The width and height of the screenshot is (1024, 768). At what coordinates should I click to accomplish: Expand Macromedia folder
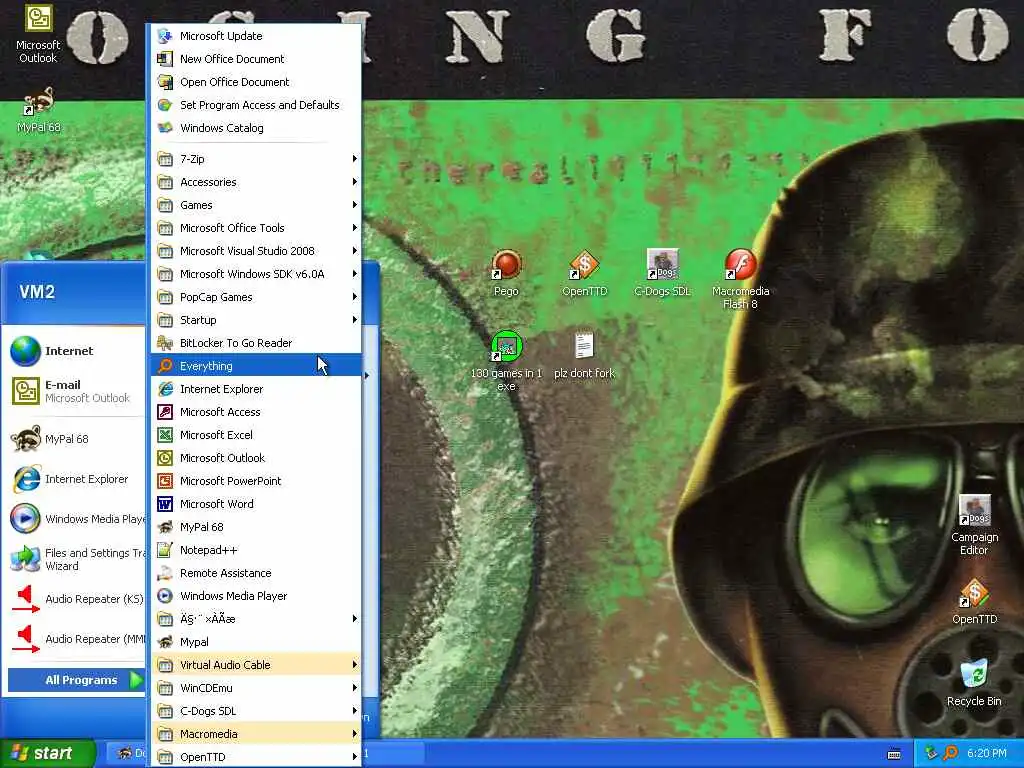tap(256, 734)
